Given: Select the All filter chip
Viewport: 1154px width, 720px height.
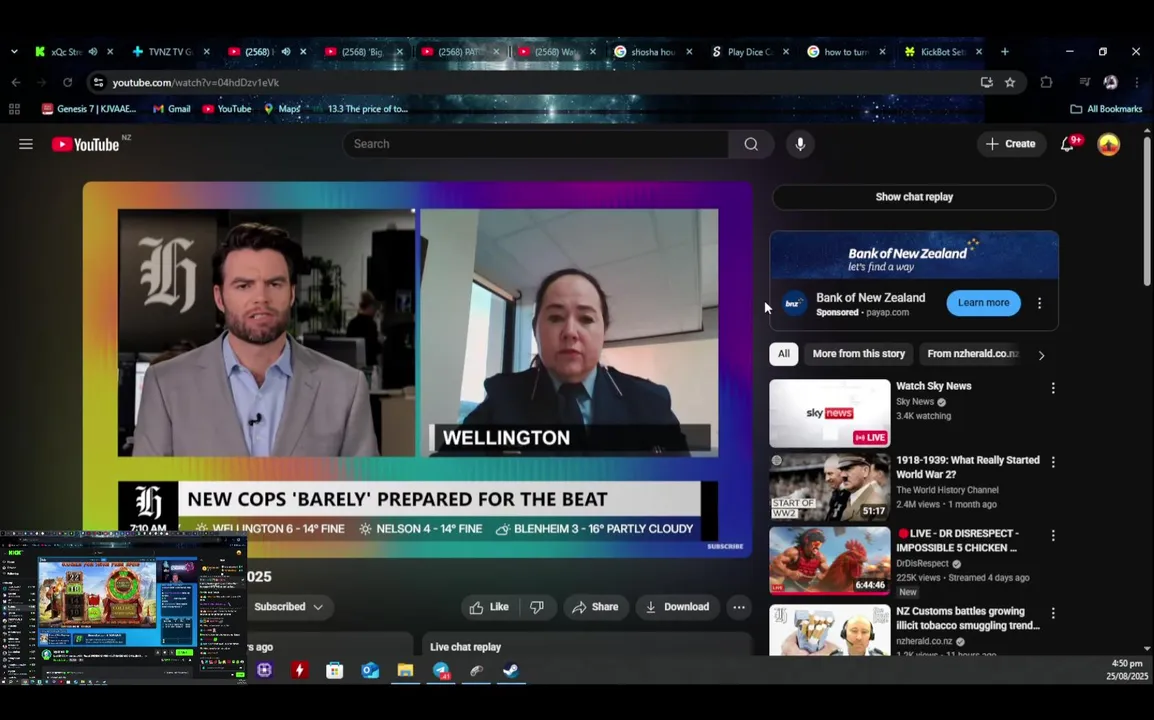Looking at the screenshot, I should (784, 354).
